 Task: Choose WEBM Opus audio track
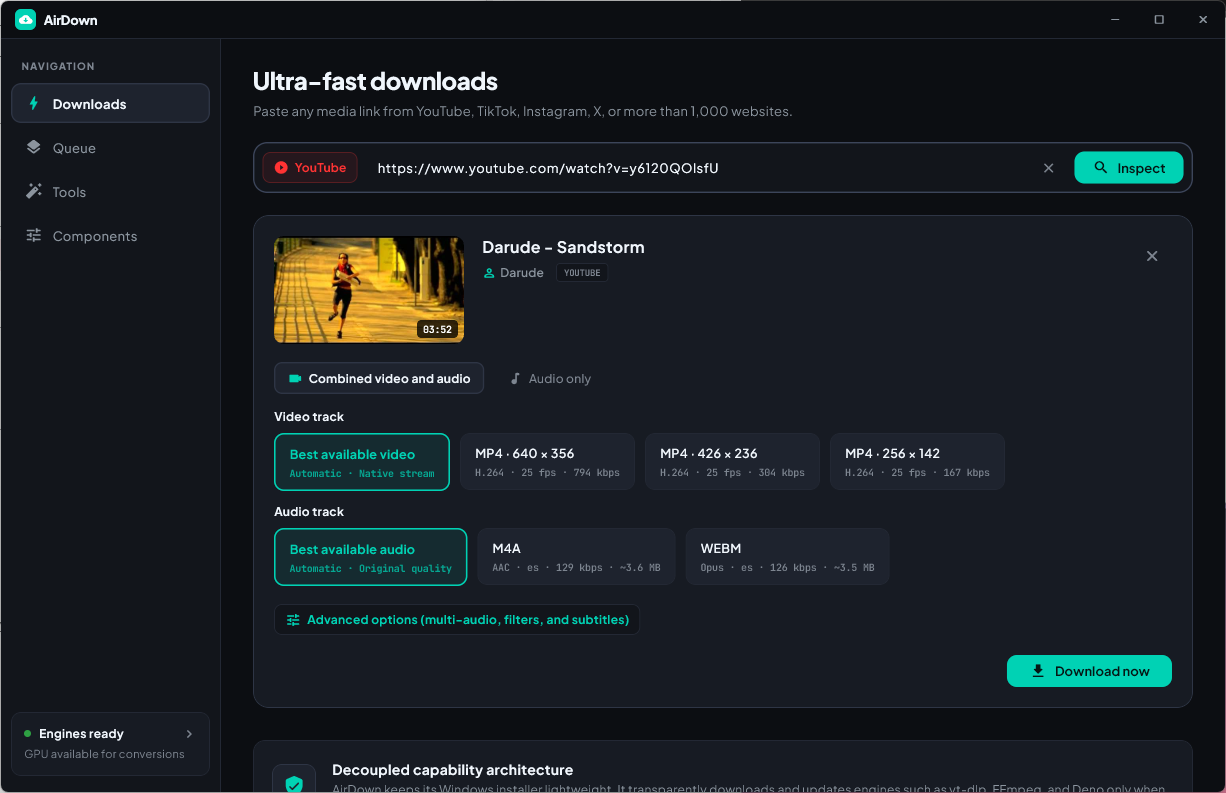(787, 557)
